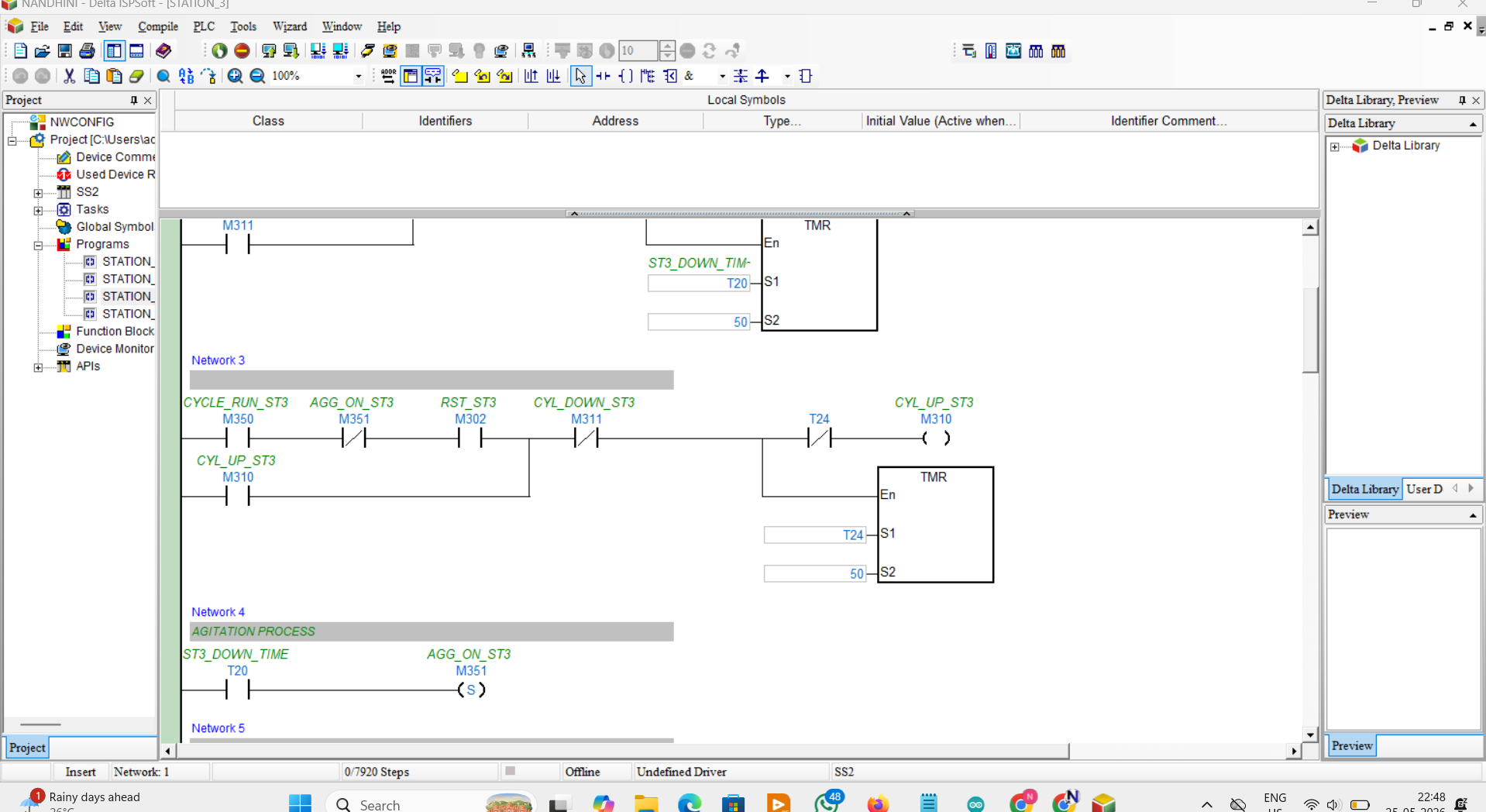The height and width of the screenshot is (812, 1486).
Task: Open the Windows Start menu
Action: tap(300, 803)
